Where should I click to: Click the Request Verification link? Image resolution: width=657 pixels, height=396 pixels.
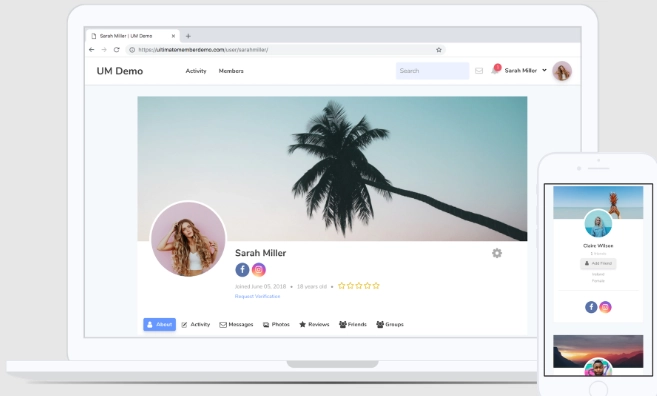[x=257, y=296]
